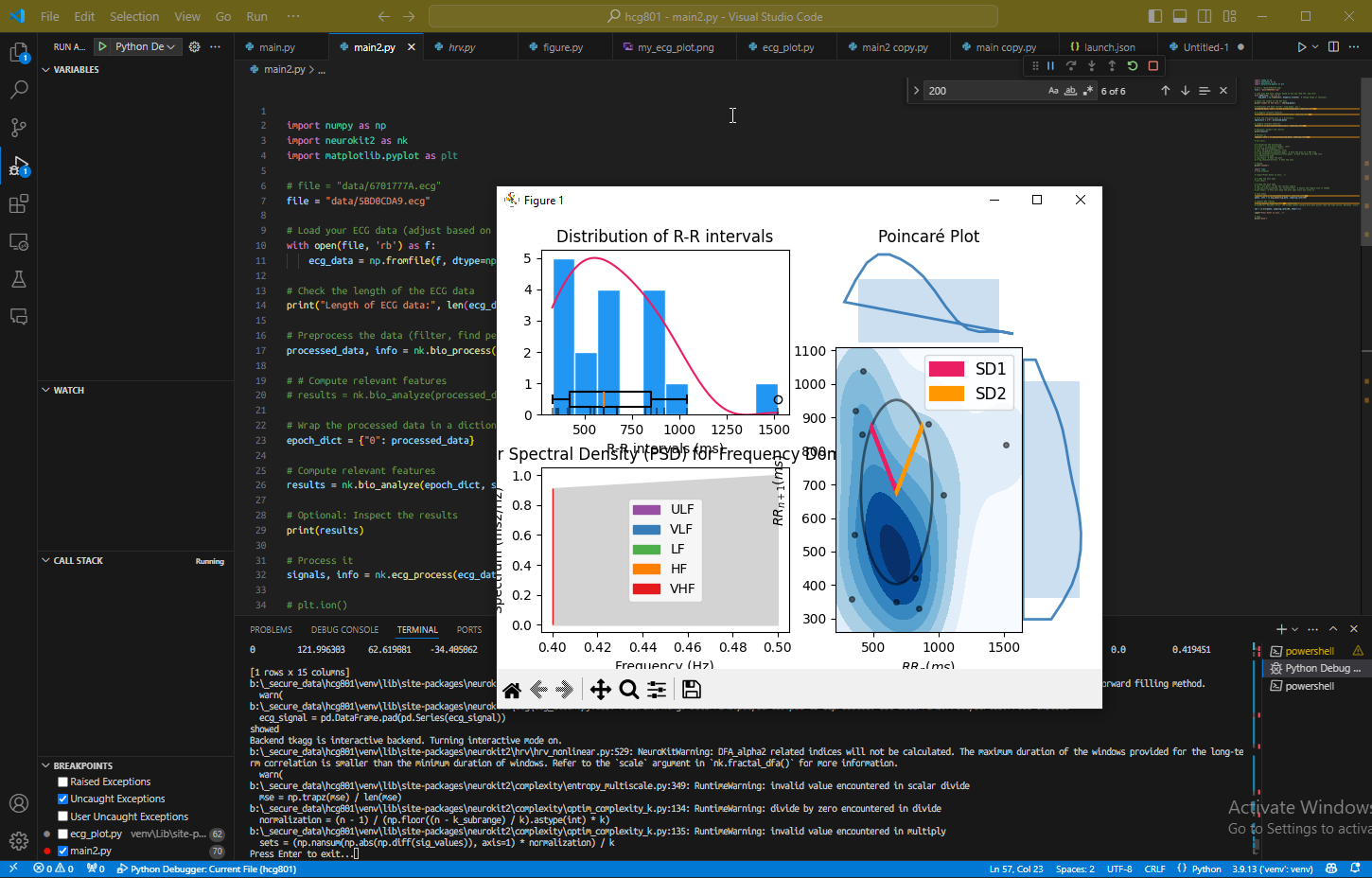
Task: Switch to the ecg_plot.py editor tab
Action: (787, 47)
